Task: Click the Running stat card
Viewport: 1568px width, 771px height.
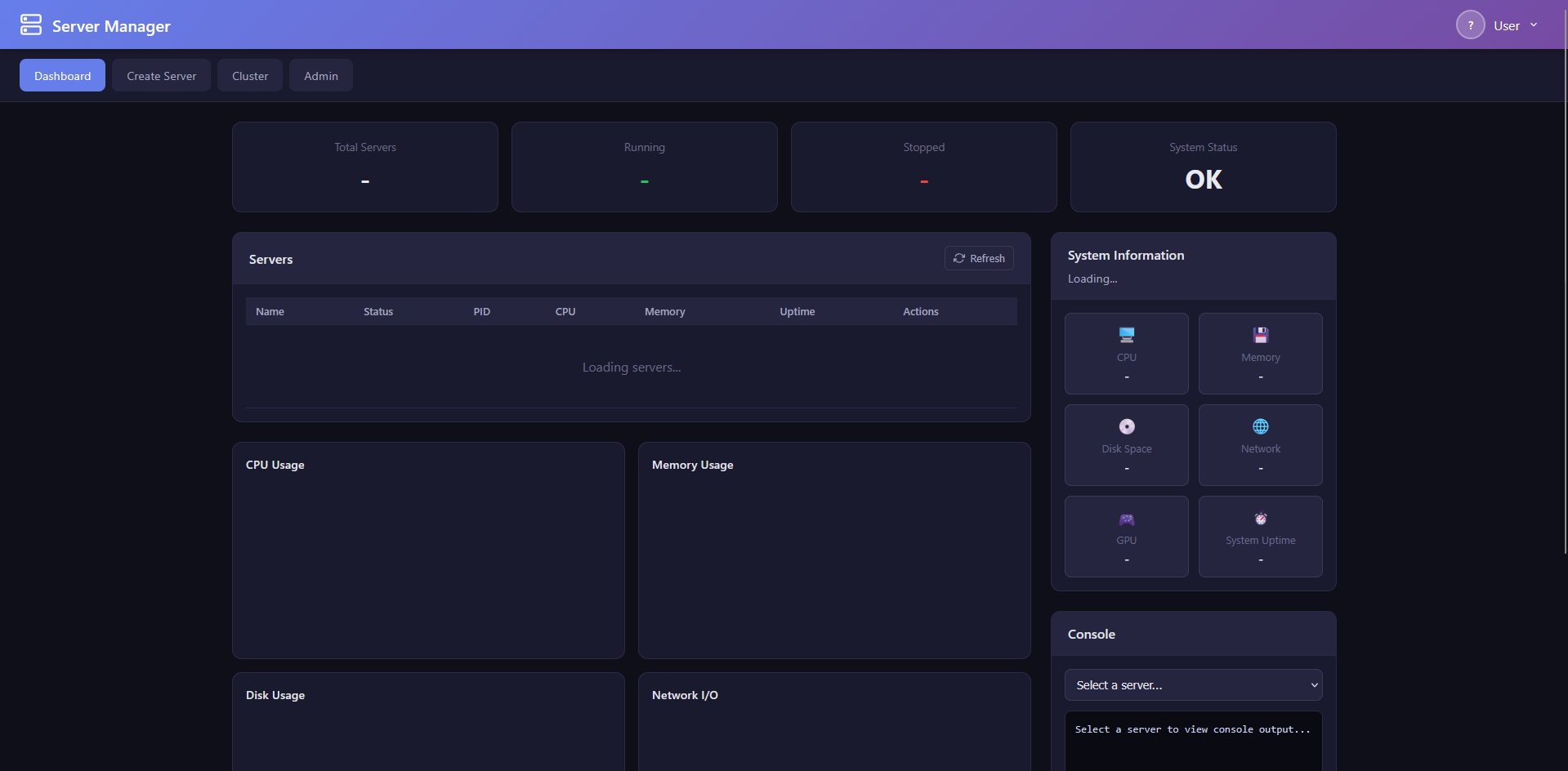Action: (x=645, y=167)
